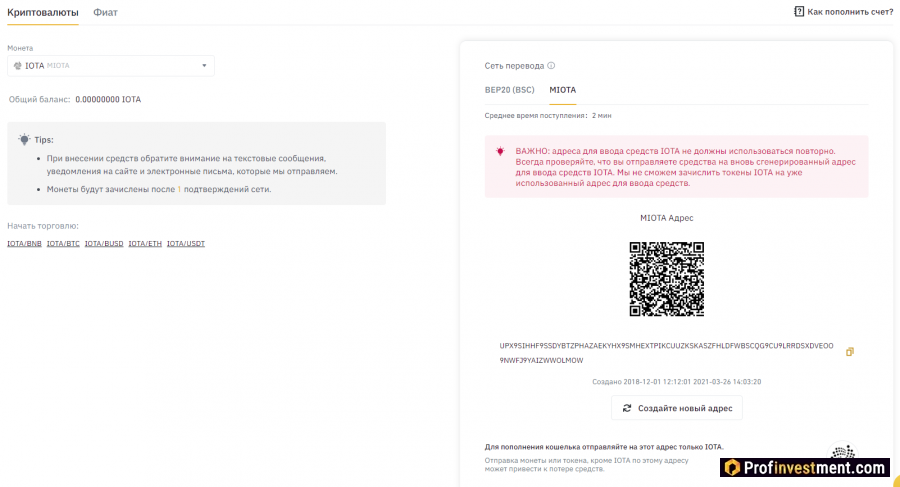Click the 1 подтверждений сети tip line
The image size is (900, 487).
pos(159,189)
